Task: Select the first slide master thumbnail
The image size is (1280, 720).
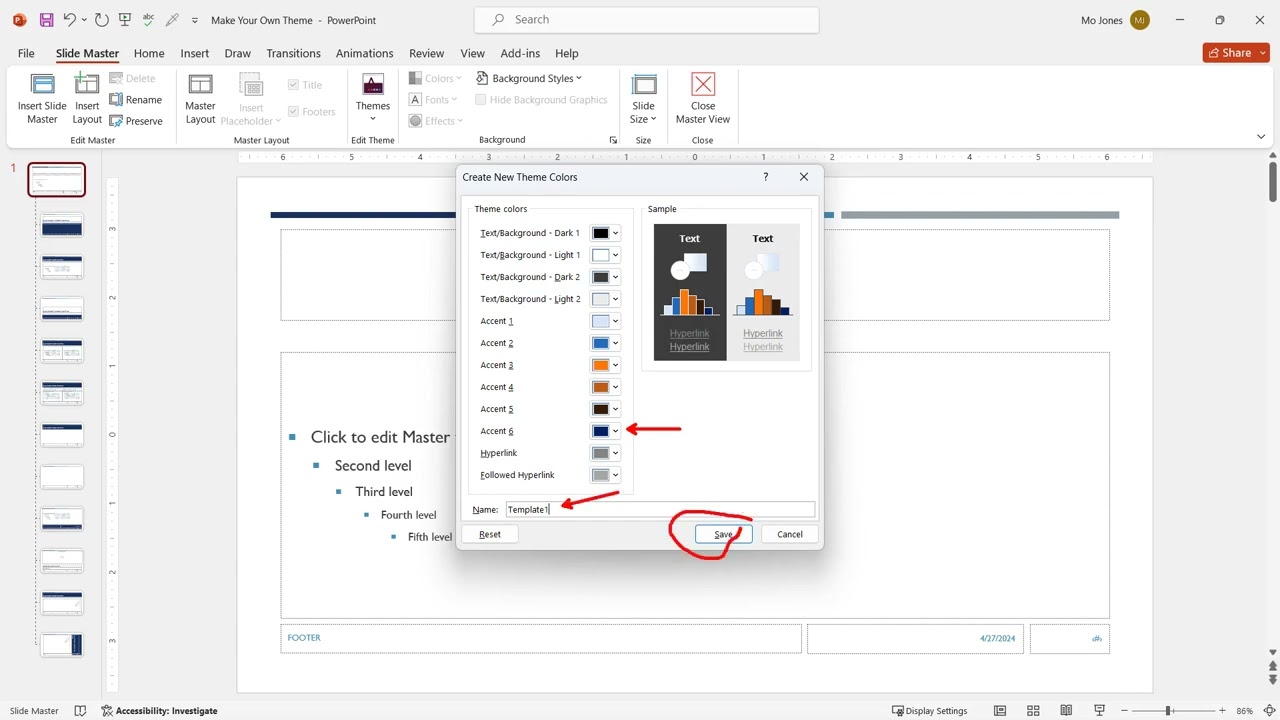Action: pos(57,180)
